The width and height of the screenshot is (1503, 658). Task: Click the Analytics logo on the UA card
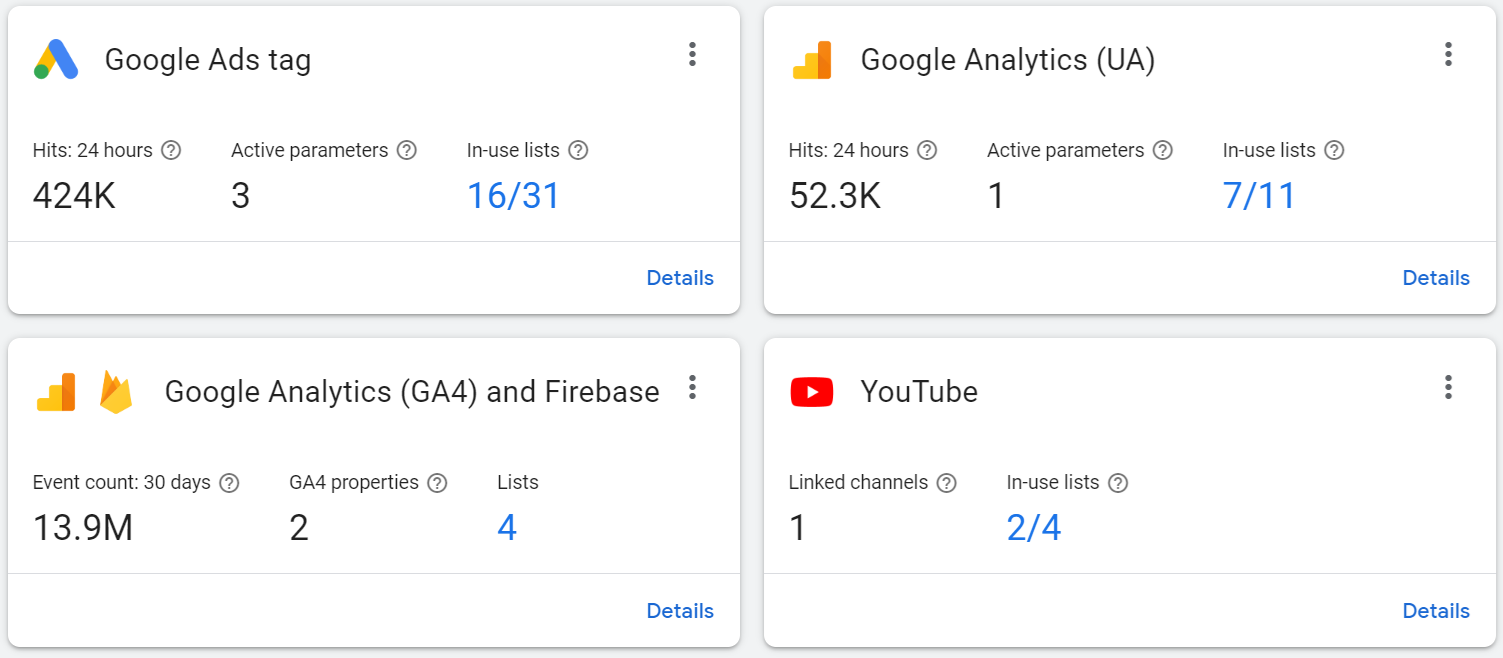[812, 60]
